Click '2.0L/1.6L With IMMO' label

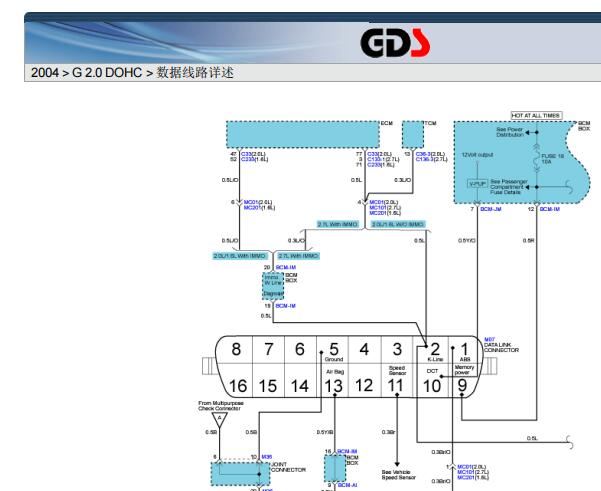coord(240,256)
